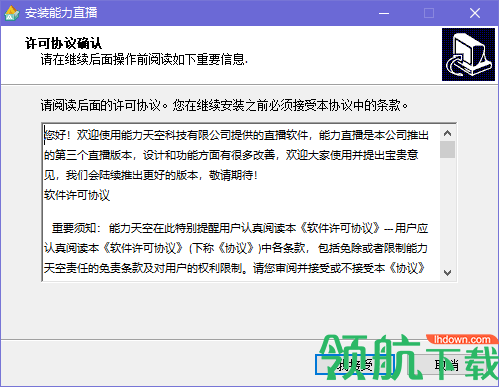Viewport: 499px width, 387px height.
Task: Click the 许可协议确认 heading text
Action: [63, 43]
